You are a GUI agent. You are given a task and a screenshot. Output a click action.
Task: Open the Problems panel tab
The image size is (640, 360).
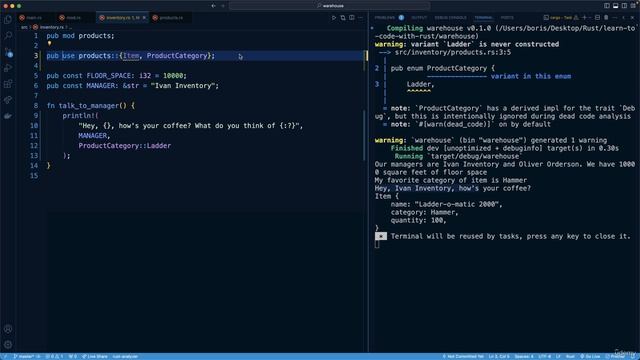385,18
